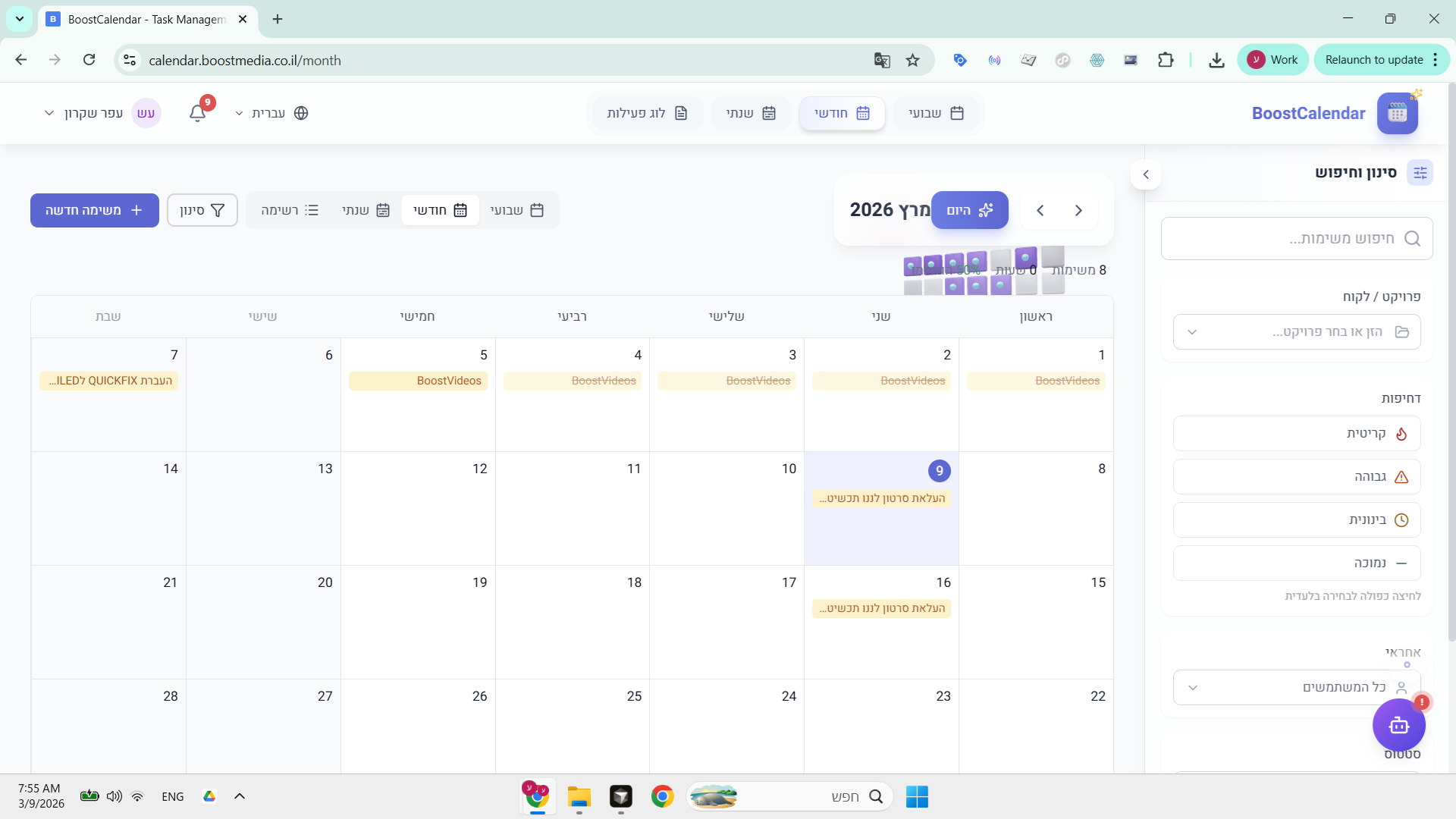Click the filter settings sliders icon

1420,173
